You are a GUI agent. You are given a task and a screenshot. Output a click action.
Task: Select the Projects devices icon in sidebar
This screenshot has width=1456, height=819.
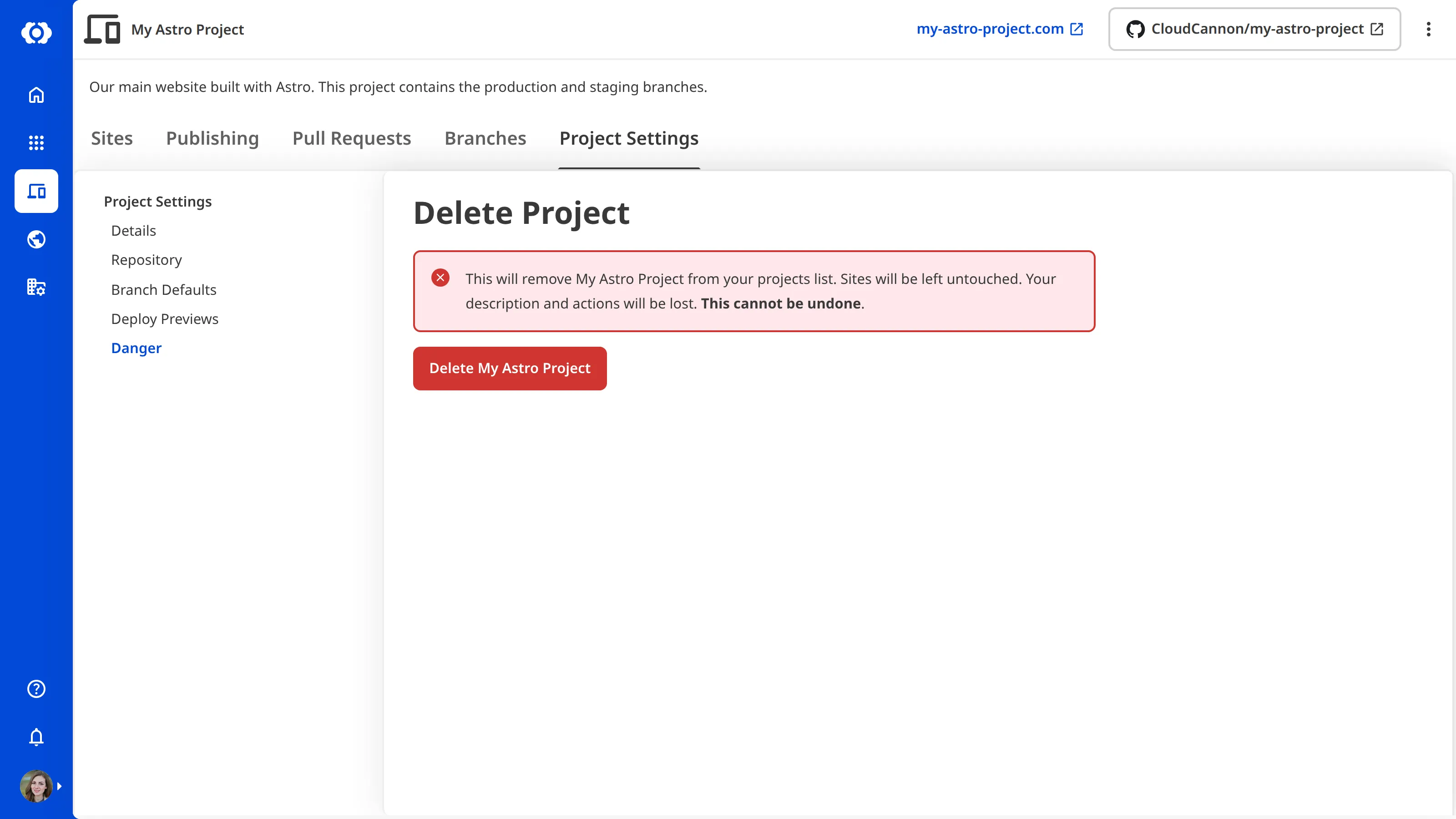(x=36, y=191)
